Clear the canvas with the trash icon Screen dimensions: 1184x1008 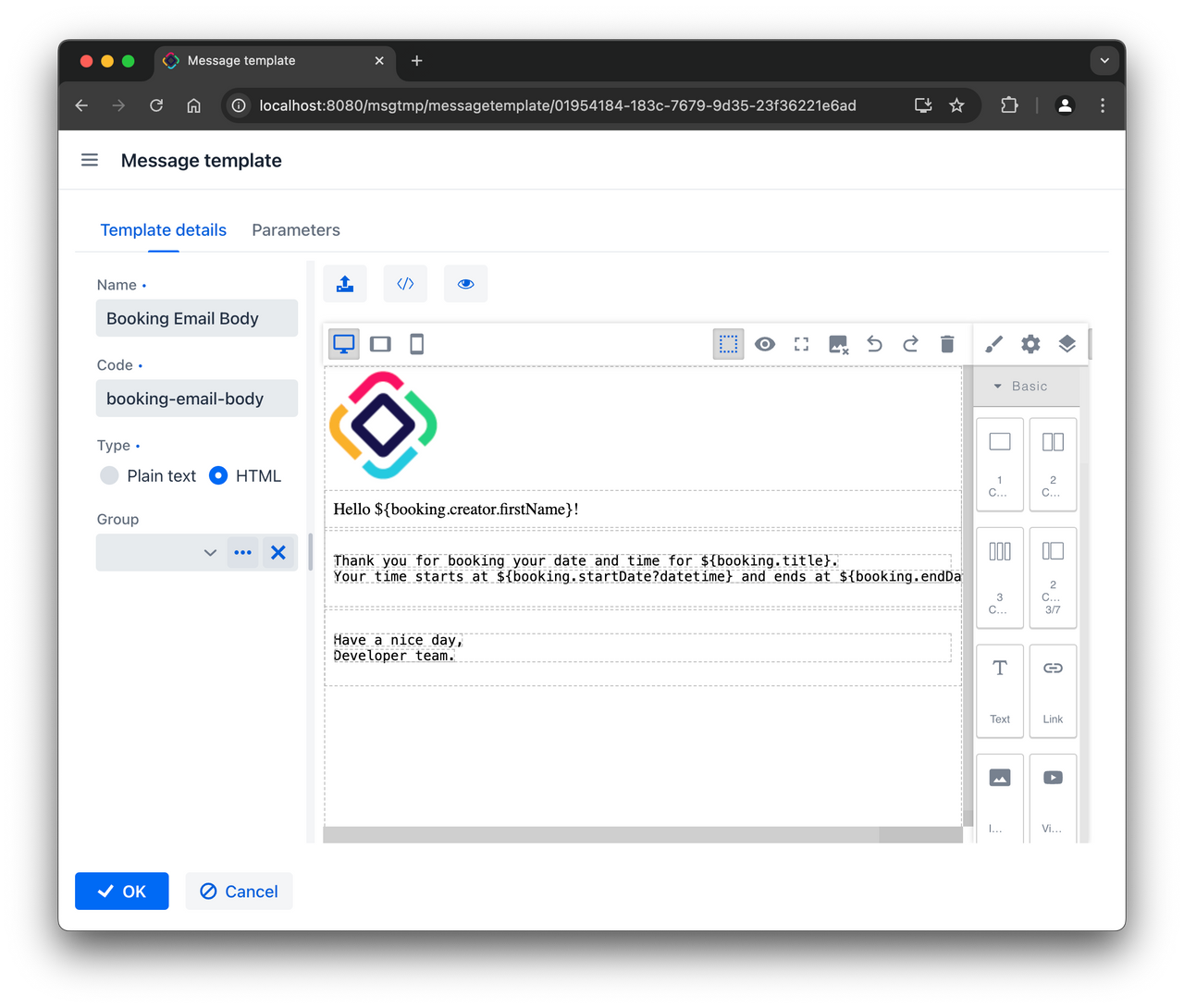[947, 343]
